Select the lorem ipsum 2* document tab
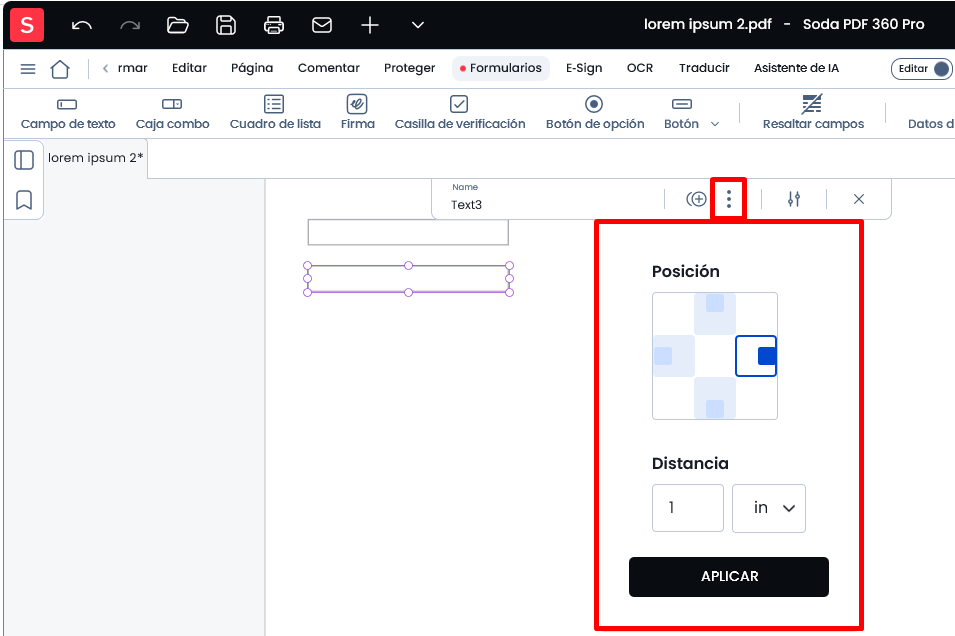Viewport: 955px width, 636px height. pos(96,158)
